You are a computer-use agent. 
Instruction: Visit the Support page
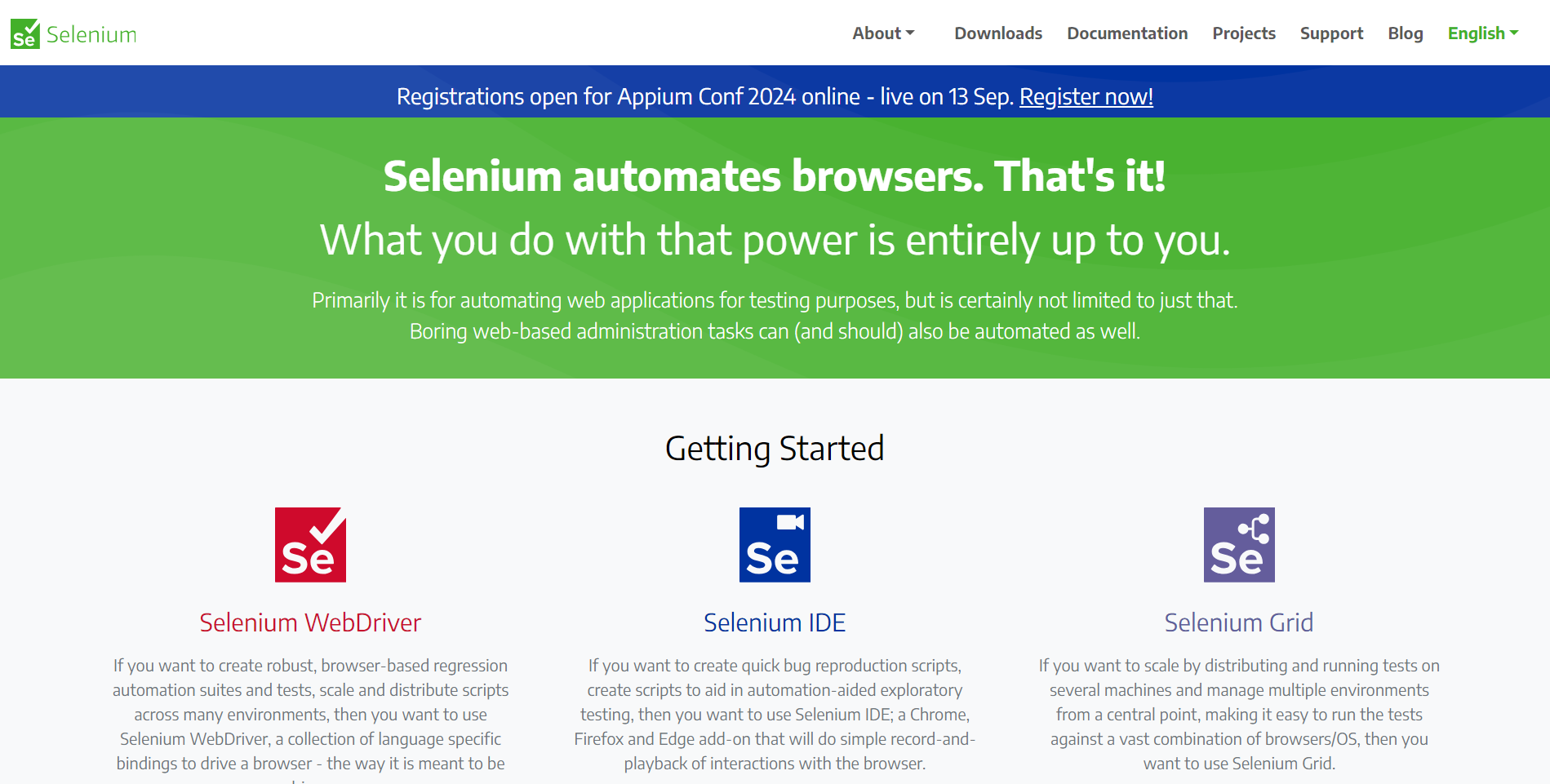[1331, 33]
